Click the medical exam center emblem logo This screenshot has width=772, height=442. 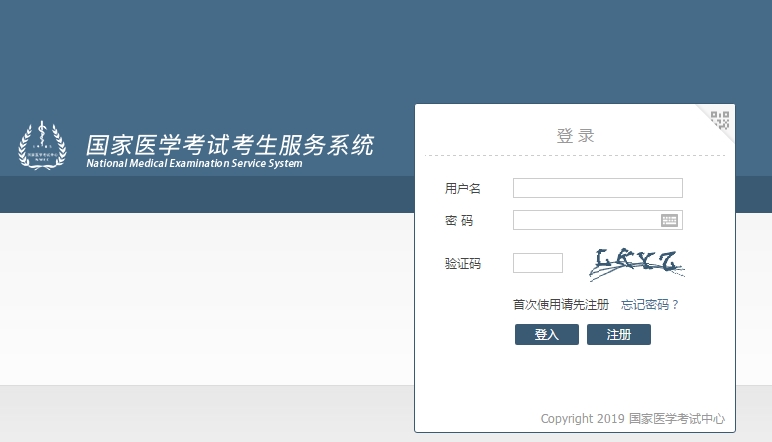point(42,146)
